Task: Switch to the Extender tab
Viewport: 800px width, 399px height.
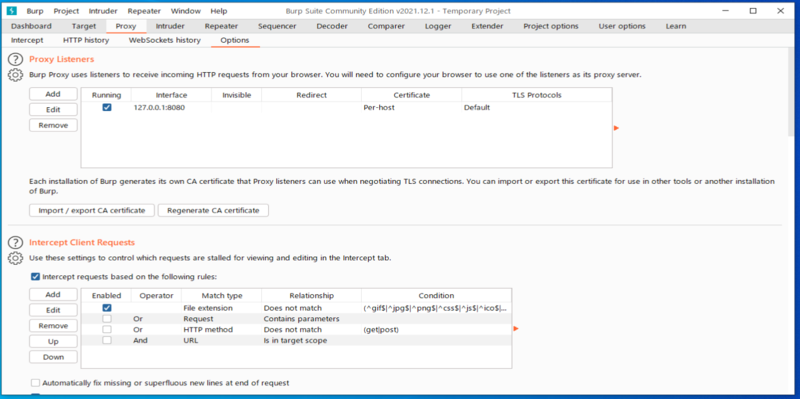Action: (487, 26)
